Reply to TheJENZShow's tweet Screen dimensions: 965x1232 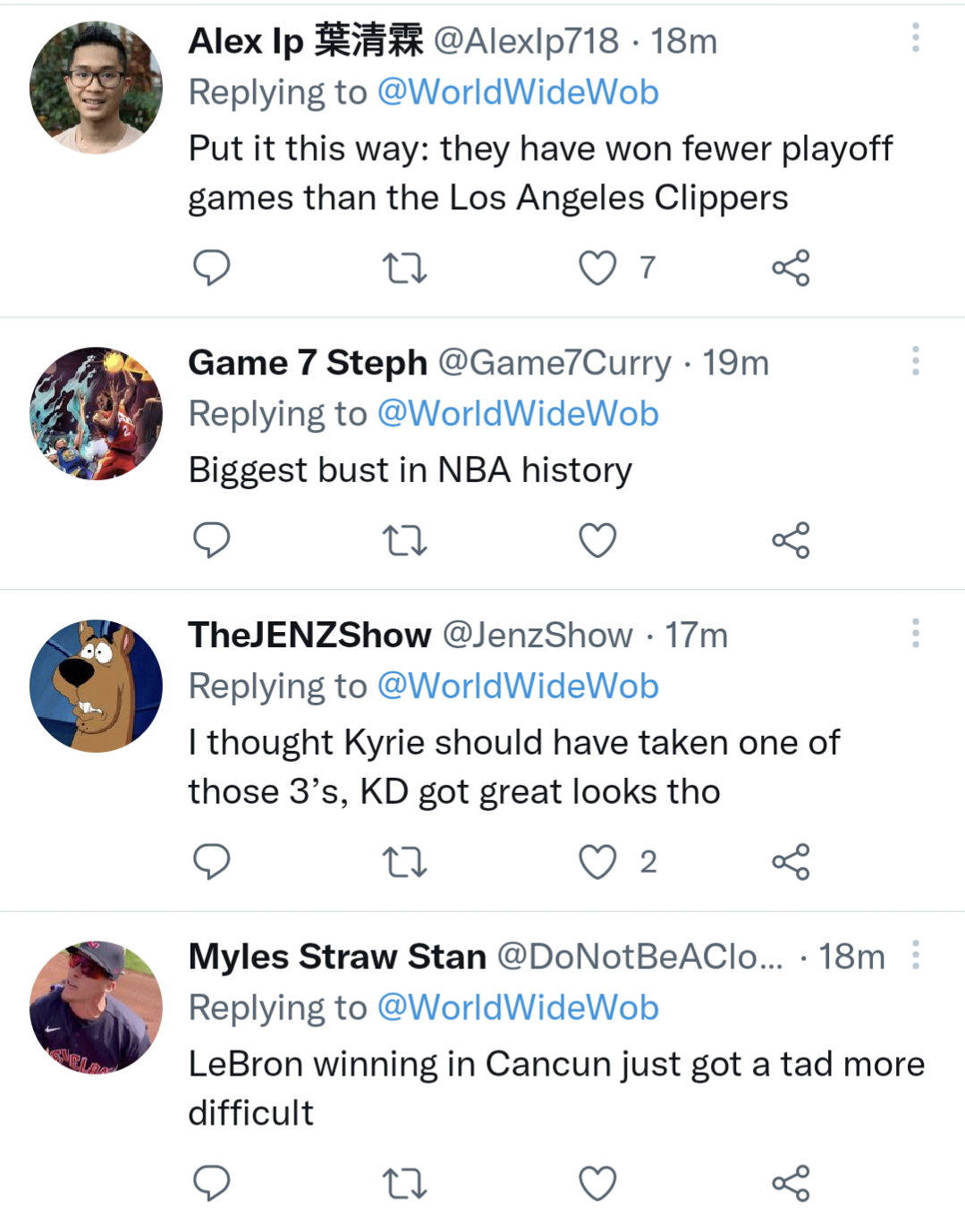(212, 861)
